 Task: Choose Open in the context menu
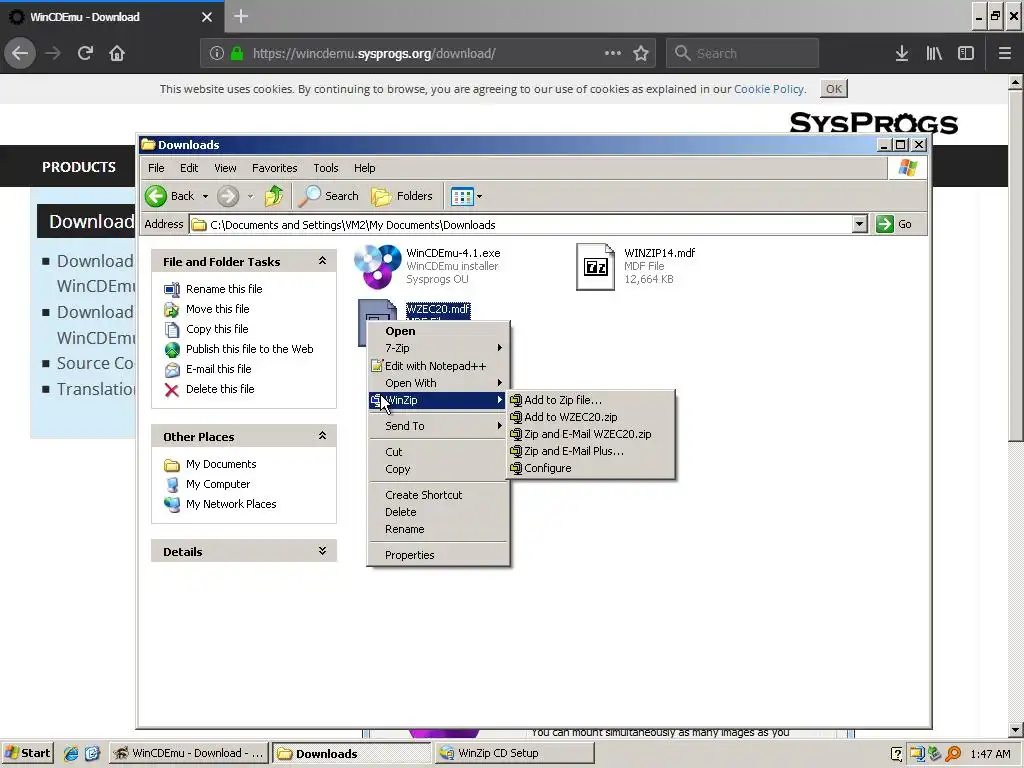(x=438, y=331)
